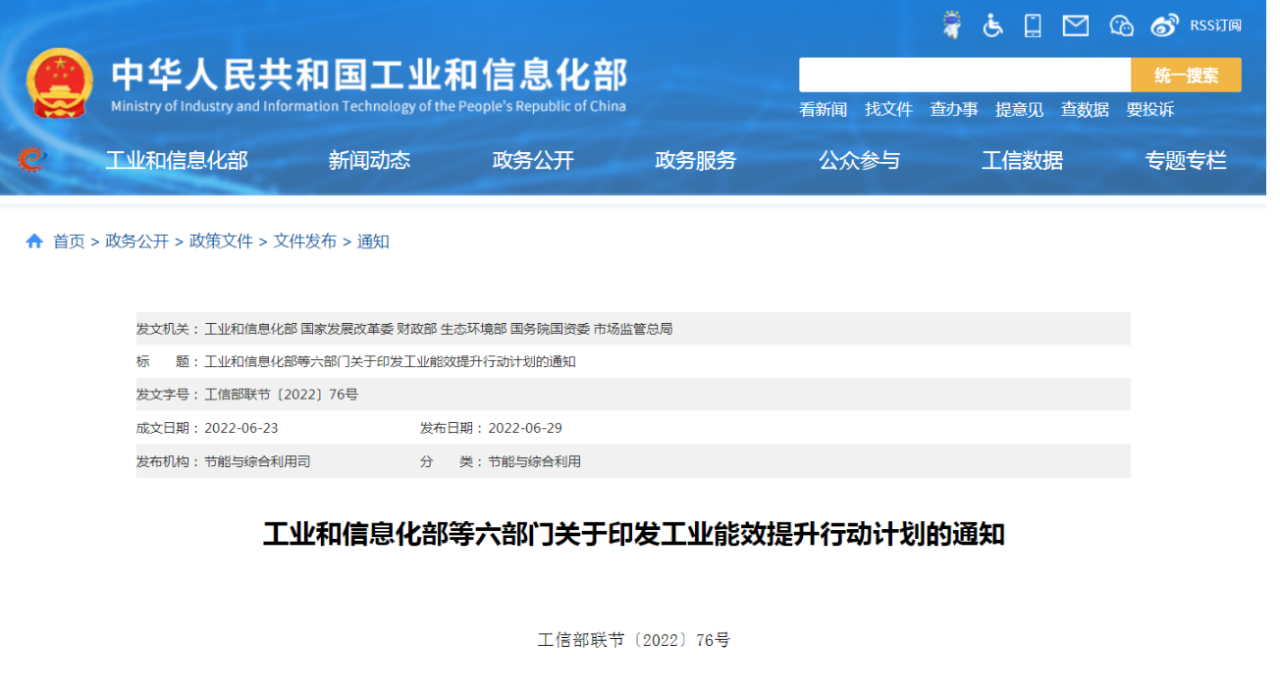Click the 发布日期 value 2022-06-29
1280x675 pixels.
point(525,428)
